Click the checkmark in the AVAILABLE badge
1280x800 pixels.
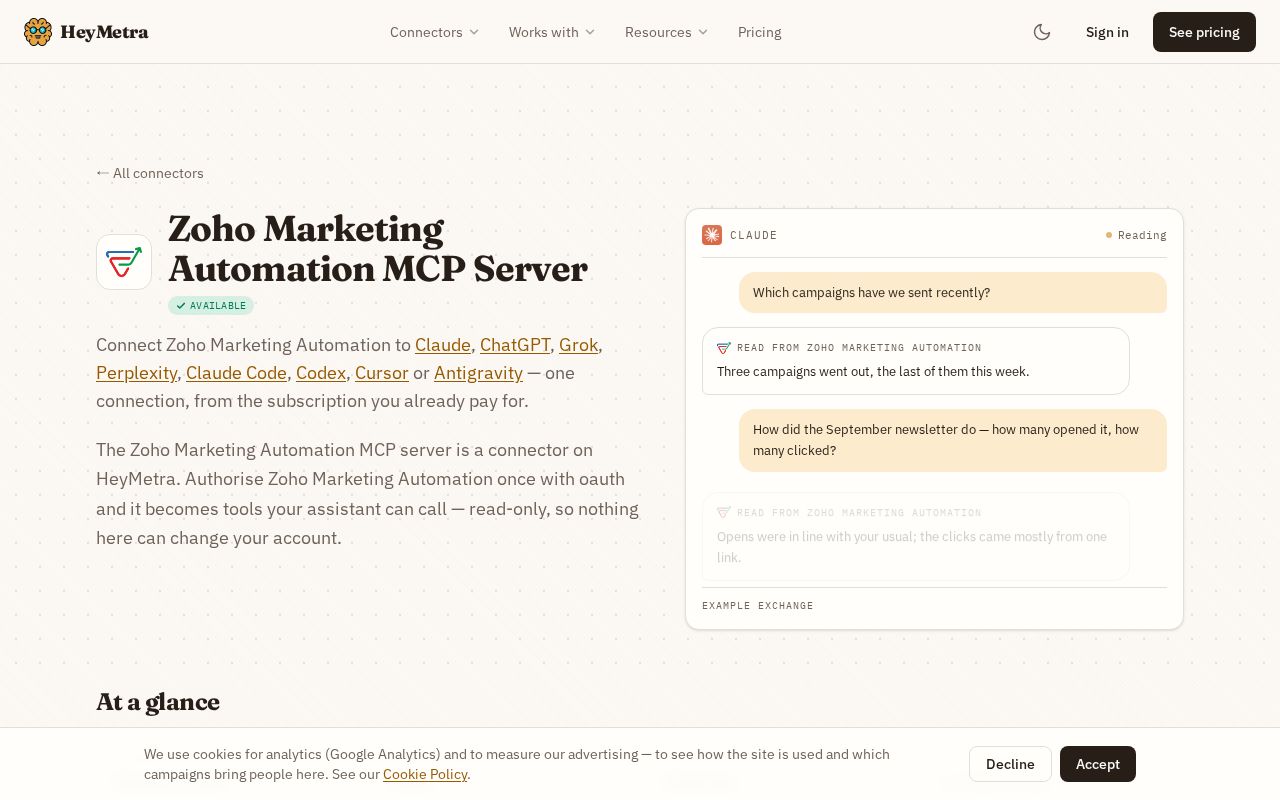(181, 306)
